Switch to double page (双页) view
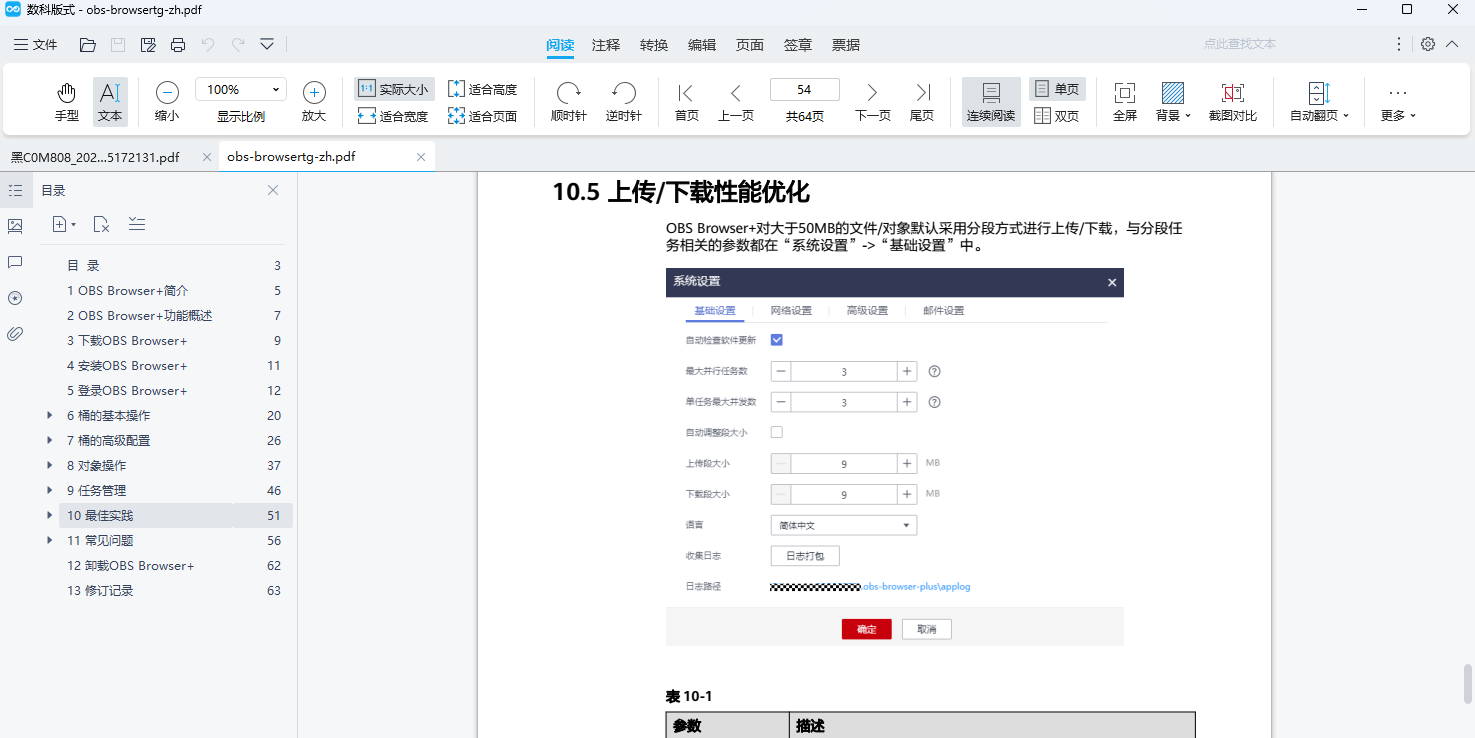 [x=1057, y=116]
